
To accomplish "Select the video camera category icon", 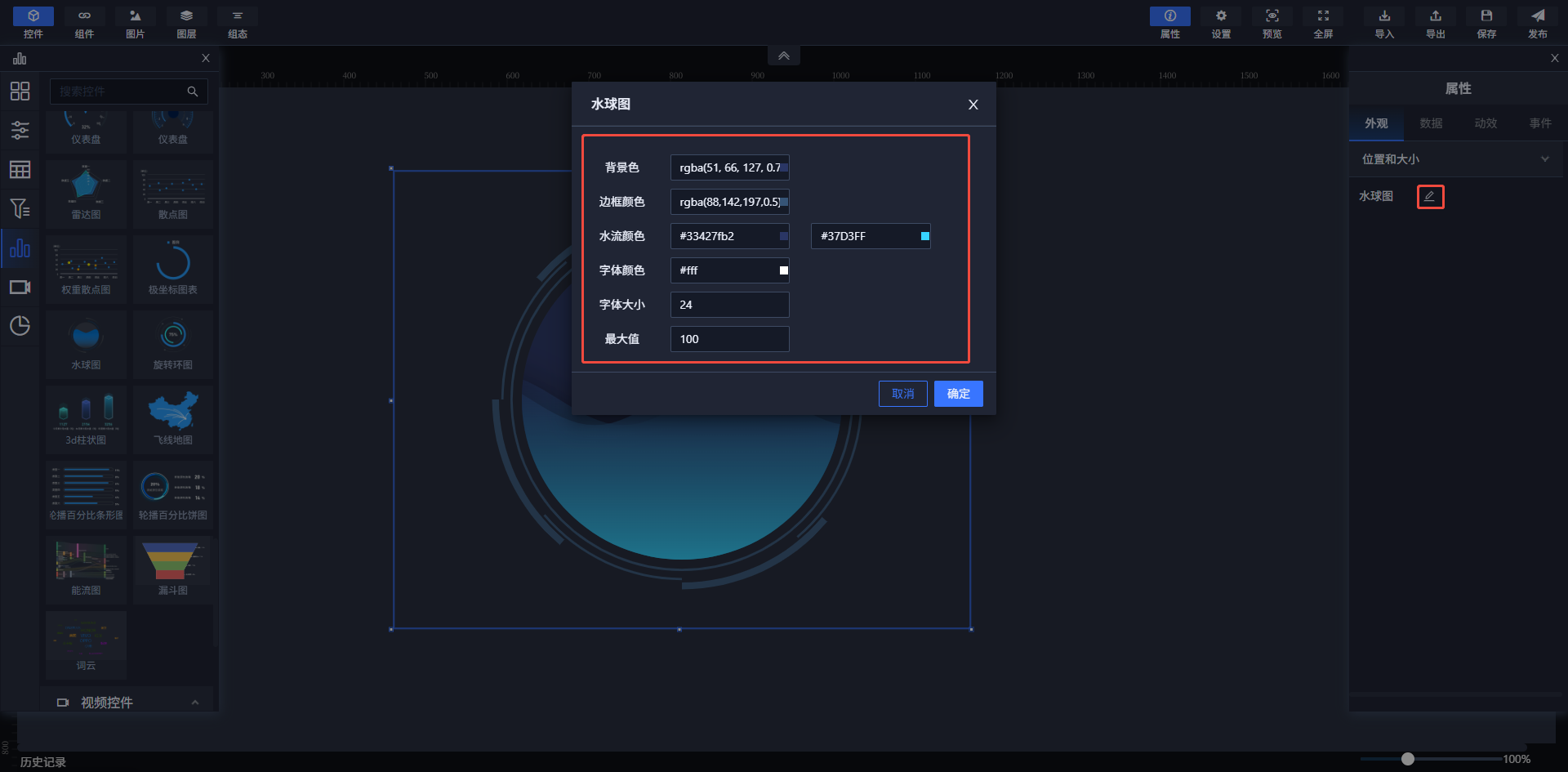I will pyautogui.click(x=20, y=288).
